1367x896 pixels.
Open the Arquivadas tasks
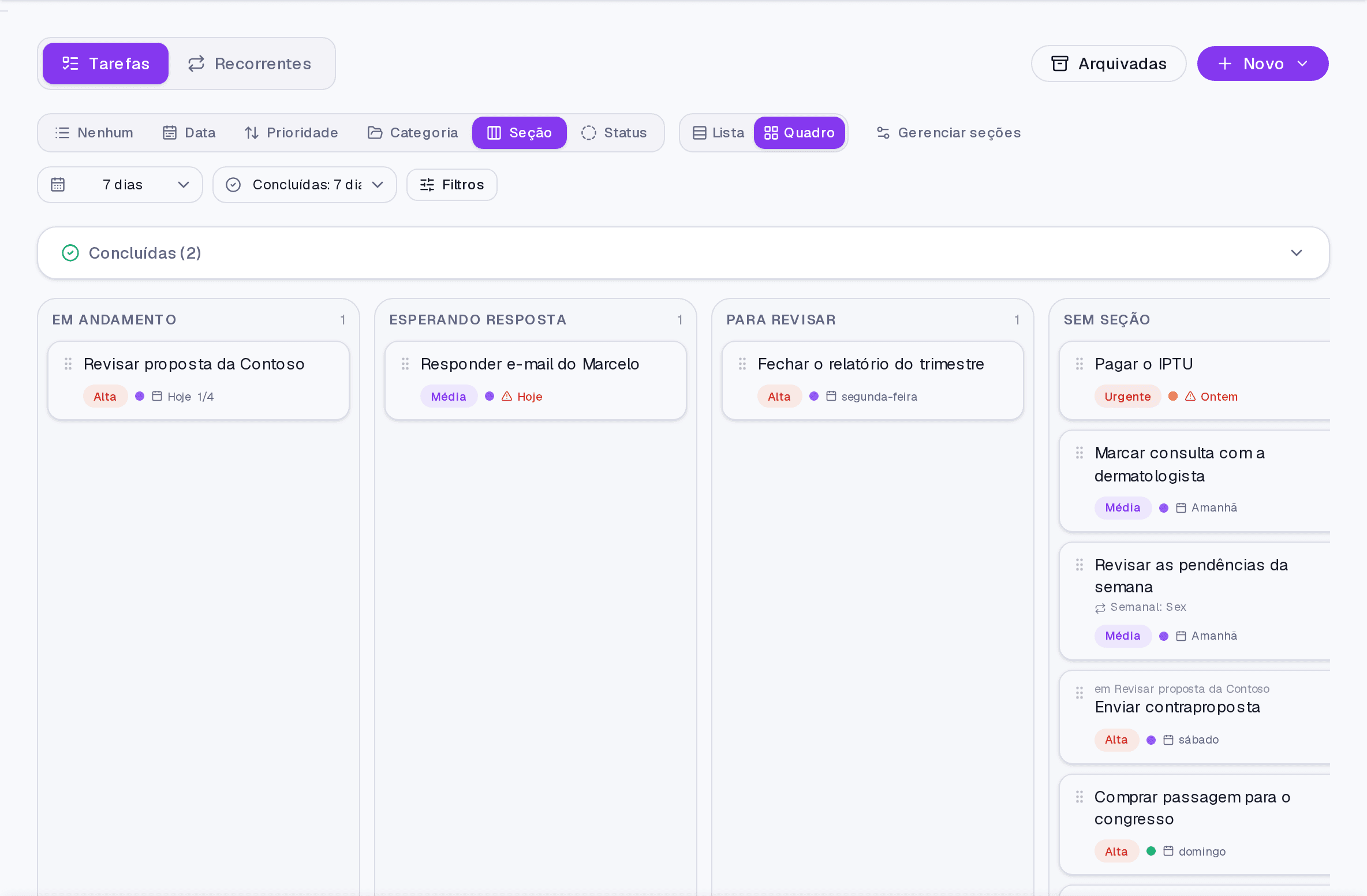pos(1108,64)
